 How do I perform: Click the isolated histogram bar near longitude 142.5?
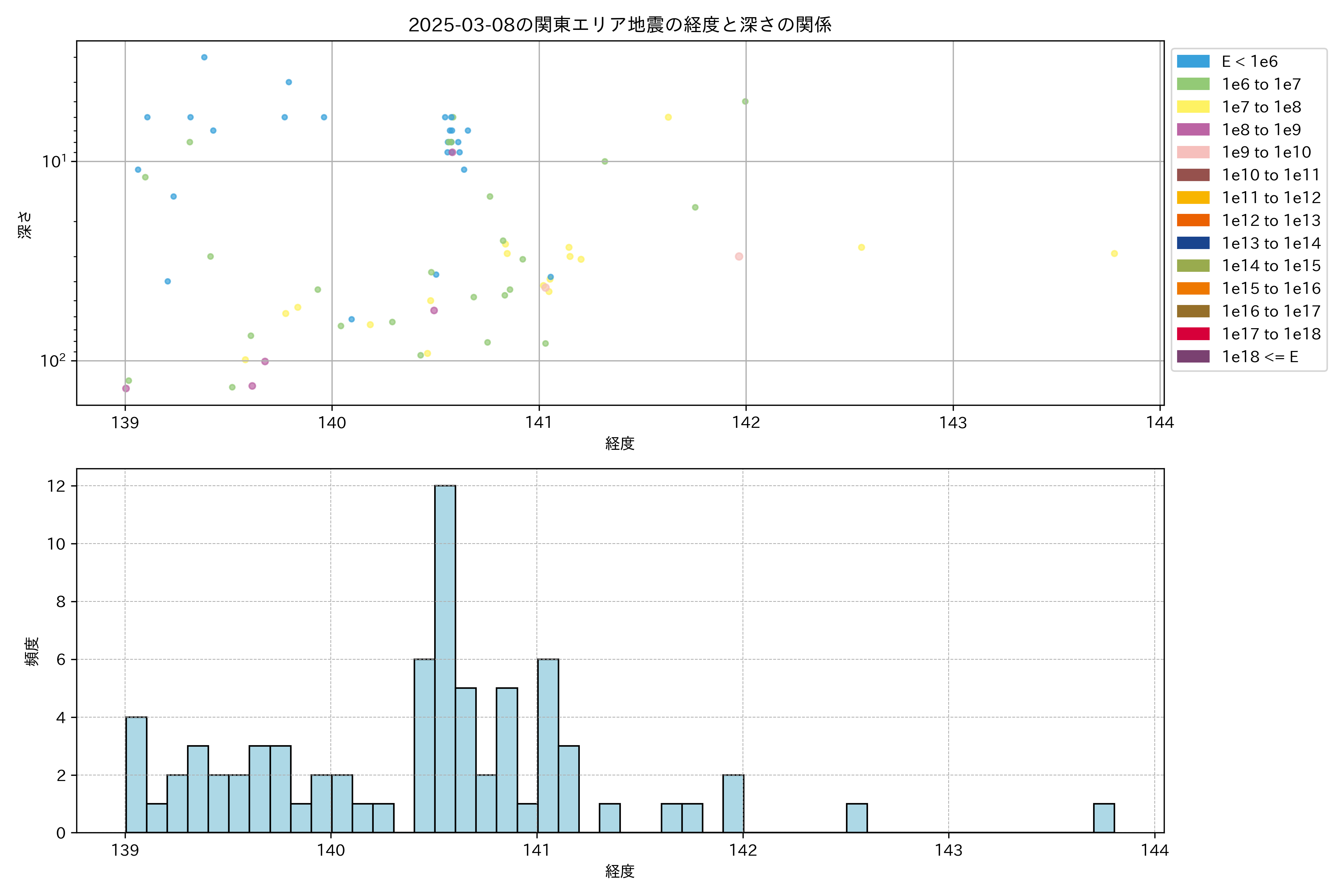pos(856,818)
